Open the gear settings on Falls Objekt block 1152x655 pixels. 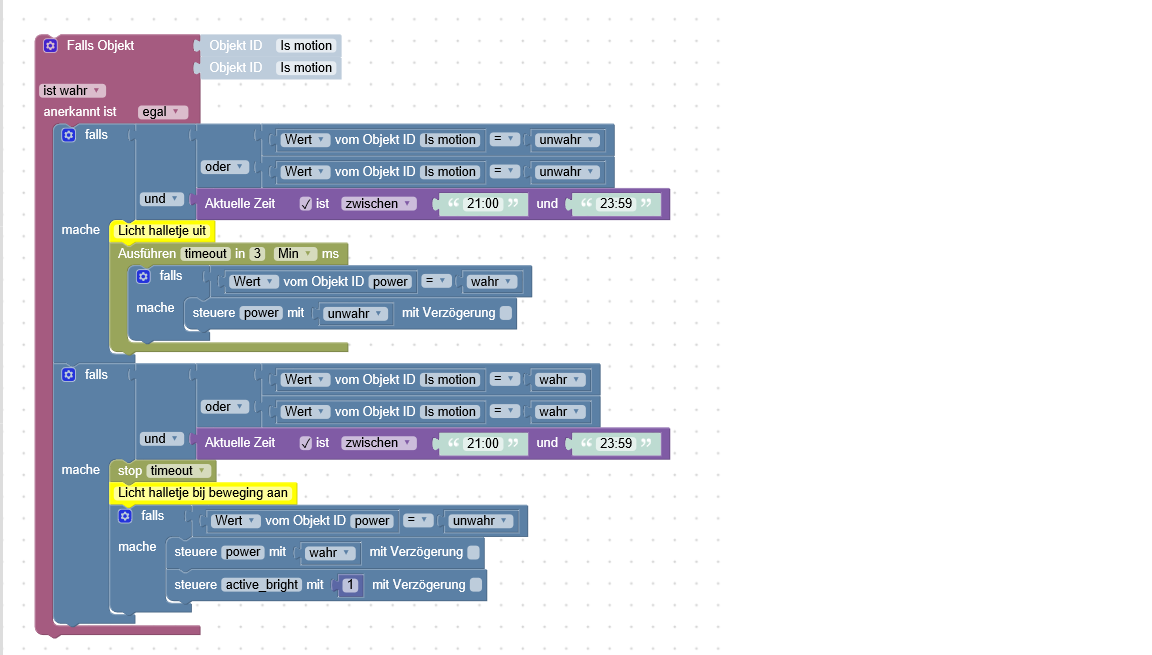(50, 46)
